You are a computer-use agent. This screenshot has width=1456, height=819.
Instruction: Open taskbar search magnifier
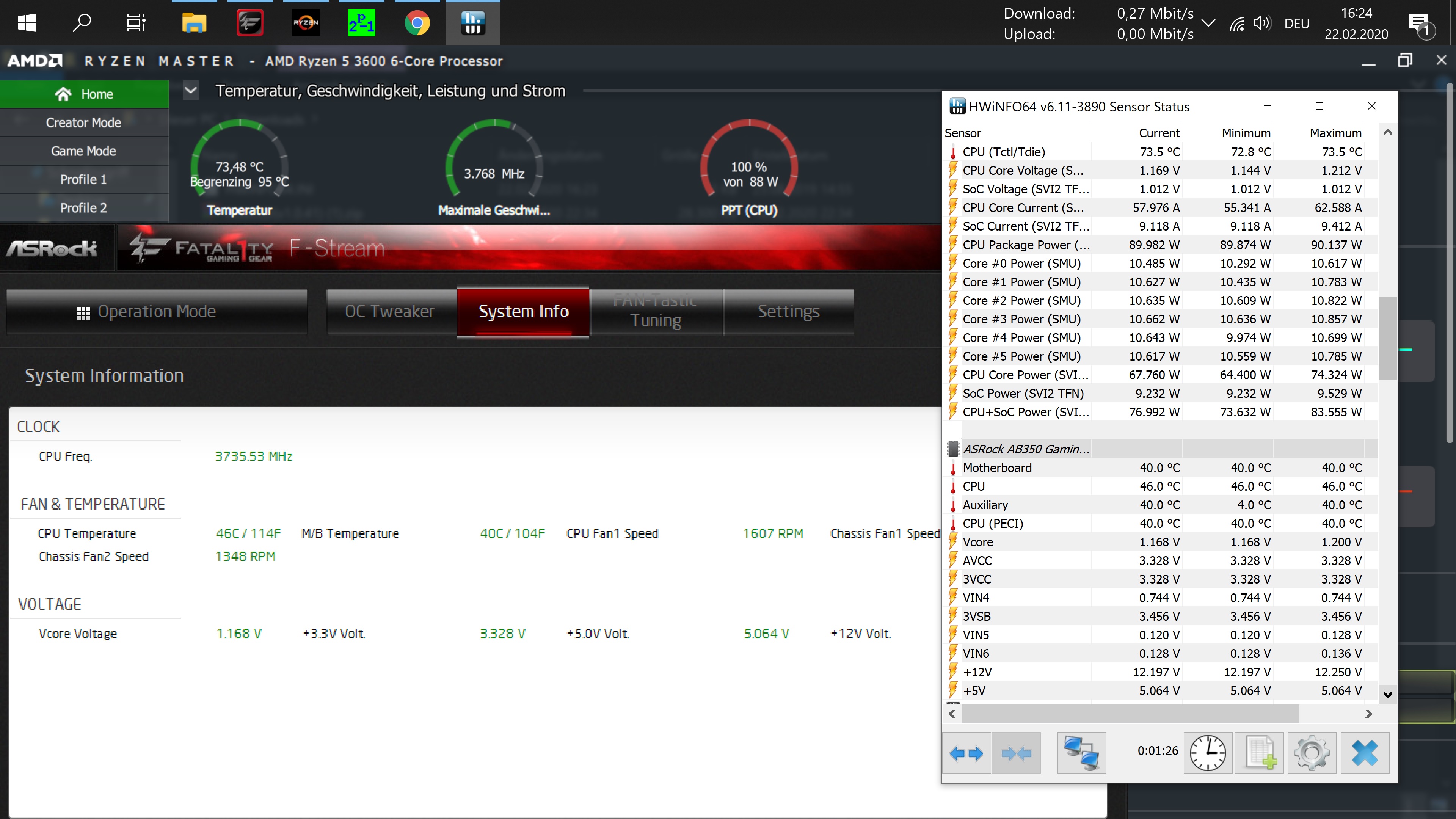(x=82, y=23)
